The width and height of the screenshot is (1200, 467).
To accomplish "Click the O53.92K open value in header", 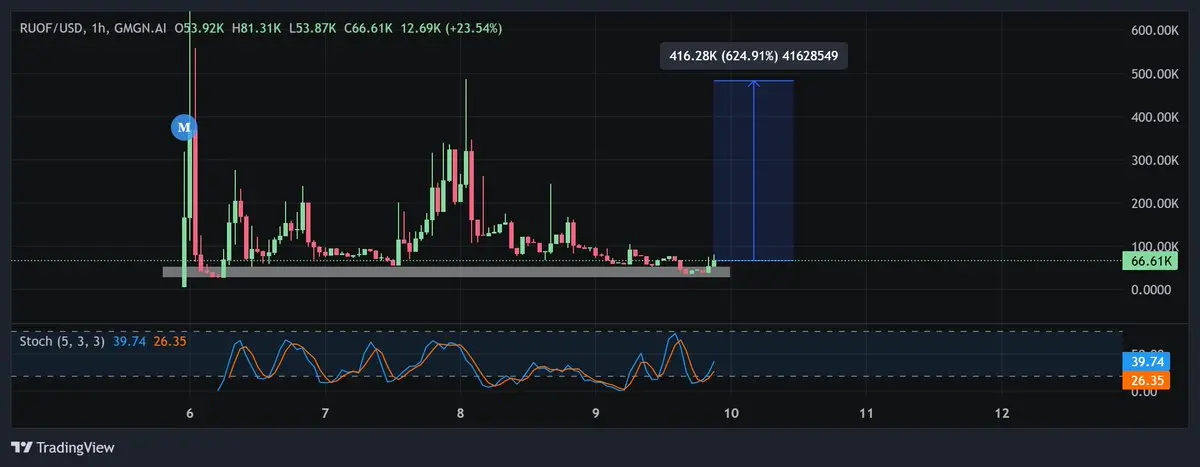I will pyautogui.click(x=200, y=28).
